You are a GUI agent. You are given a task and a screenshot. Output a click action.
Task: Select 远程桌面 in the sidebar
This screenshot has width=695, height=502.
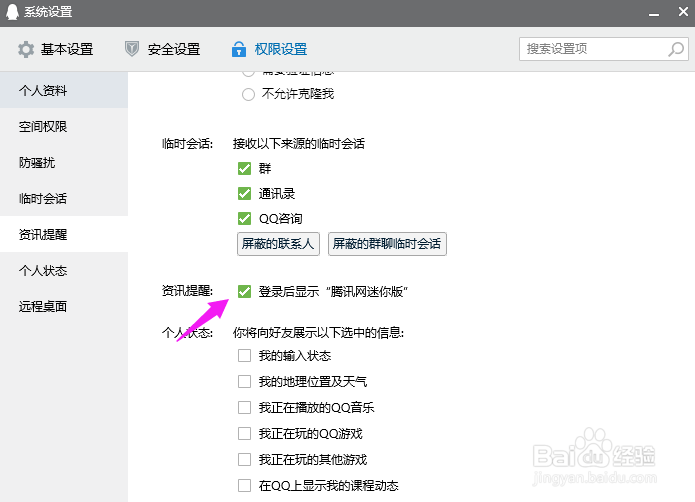coord(64,306)
